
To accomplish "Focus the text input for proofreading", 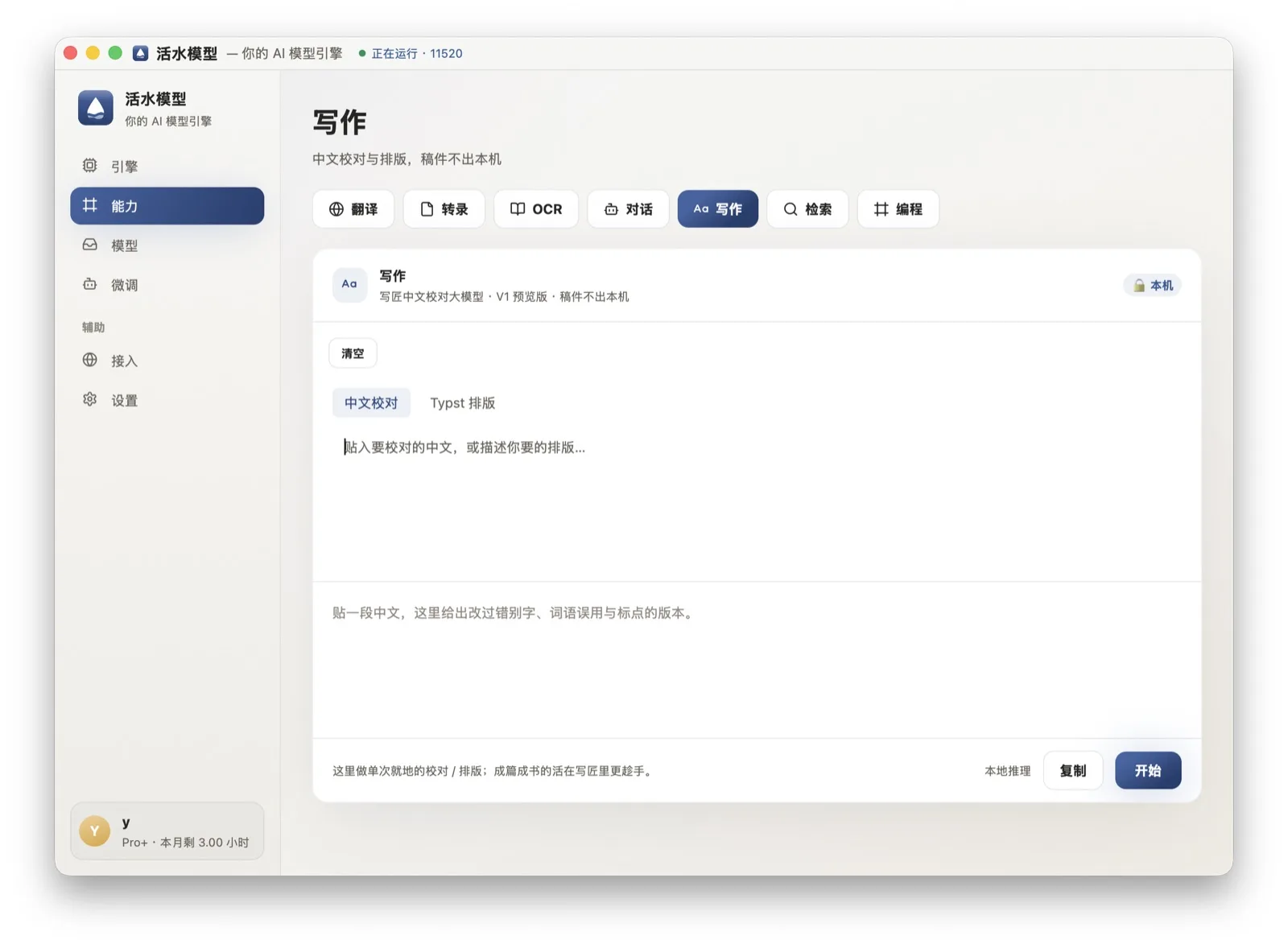I will (x=757, y=503).
